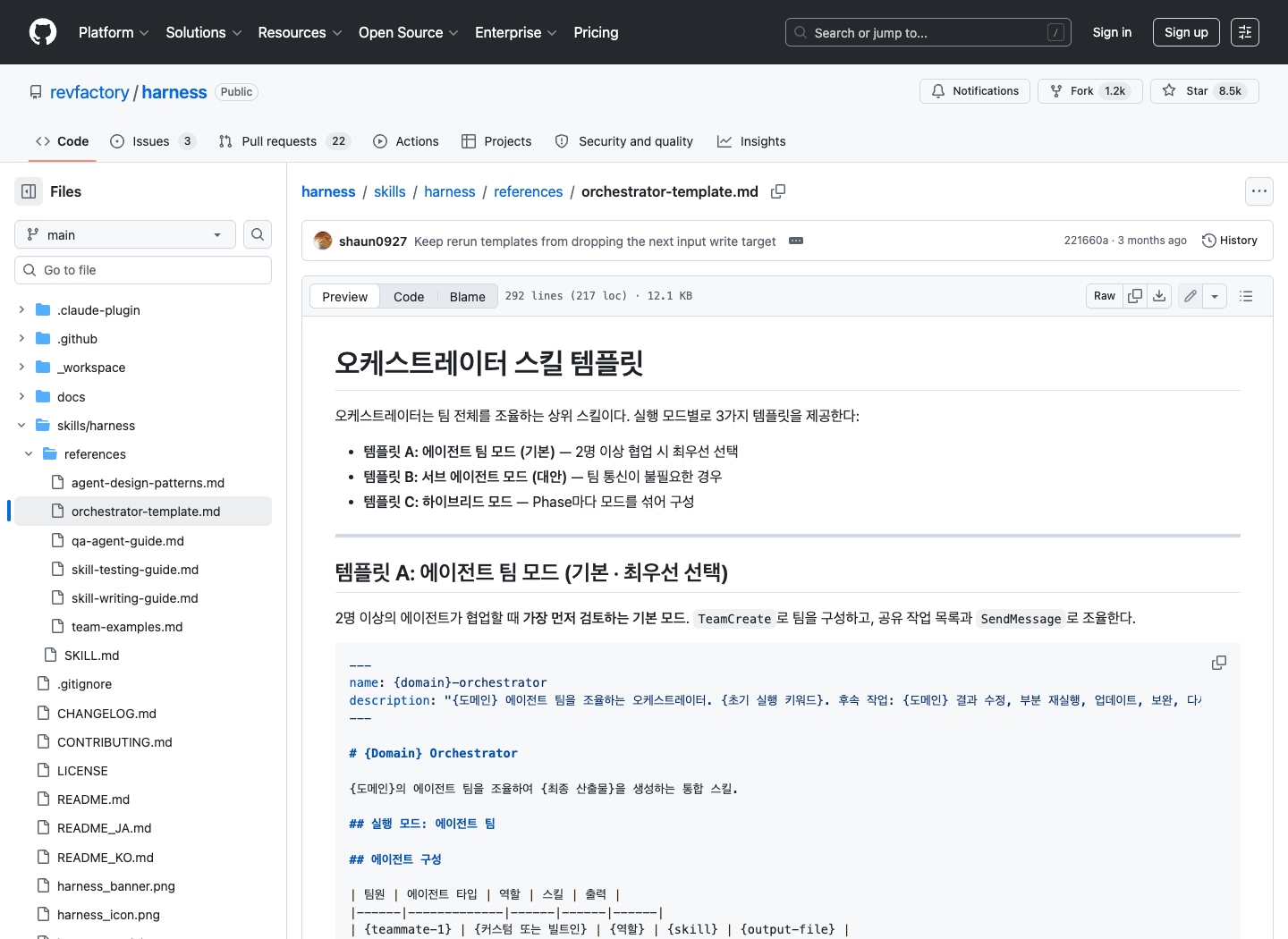Switch to Blame view
The image size is (1288, 939).
[x=467, y=297]
